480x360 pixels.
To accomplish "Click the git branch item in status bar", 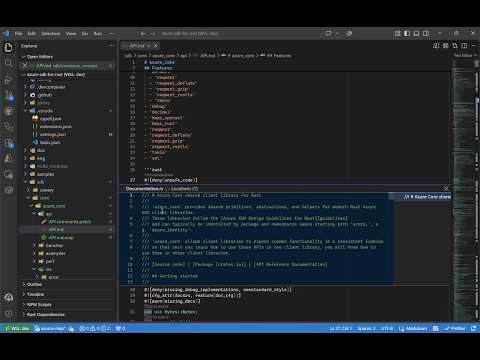I will 50,328.
